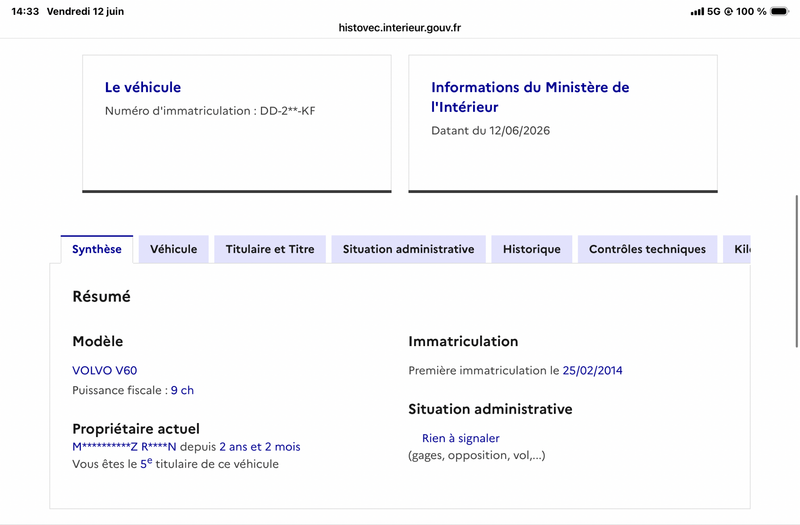Click the 9 ch fiscal power value
The image size is (800, 525).
tap(182, 390)
